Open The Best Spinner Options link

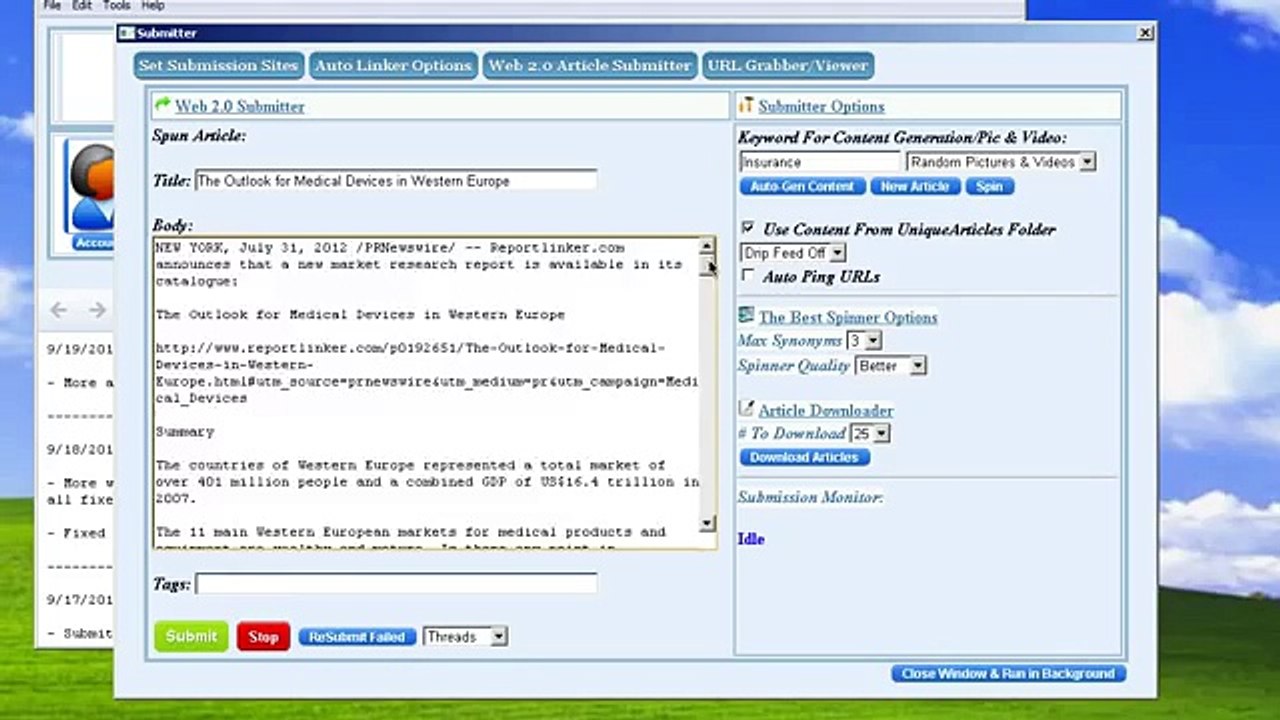[848, 317]
